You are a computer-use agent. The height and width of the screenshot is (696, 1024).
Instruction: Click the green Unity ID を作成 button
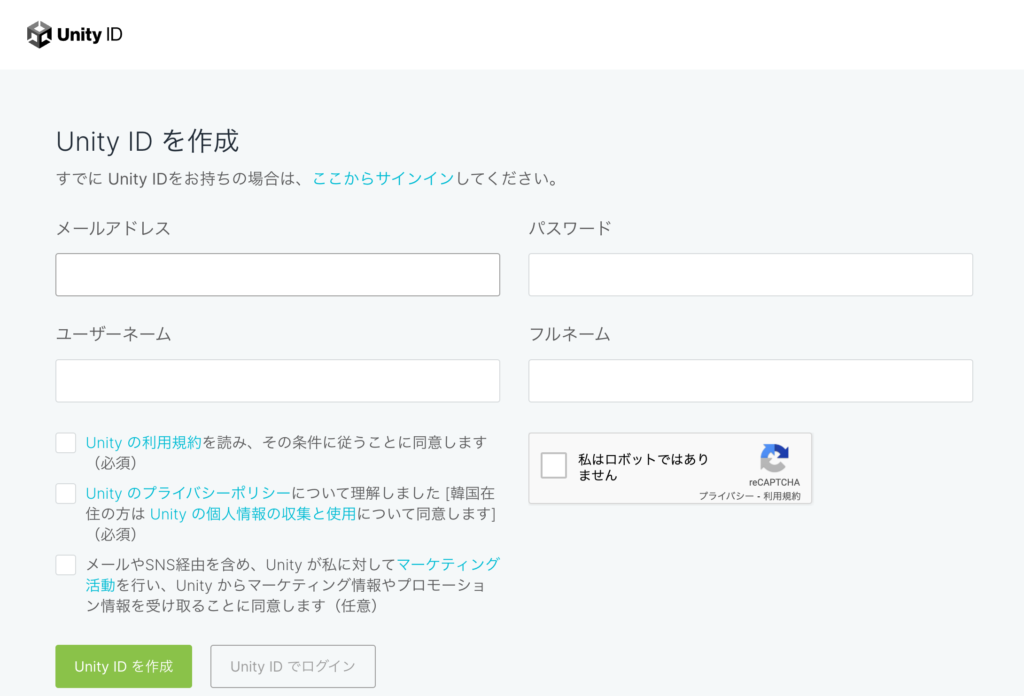tap(123, 667)
